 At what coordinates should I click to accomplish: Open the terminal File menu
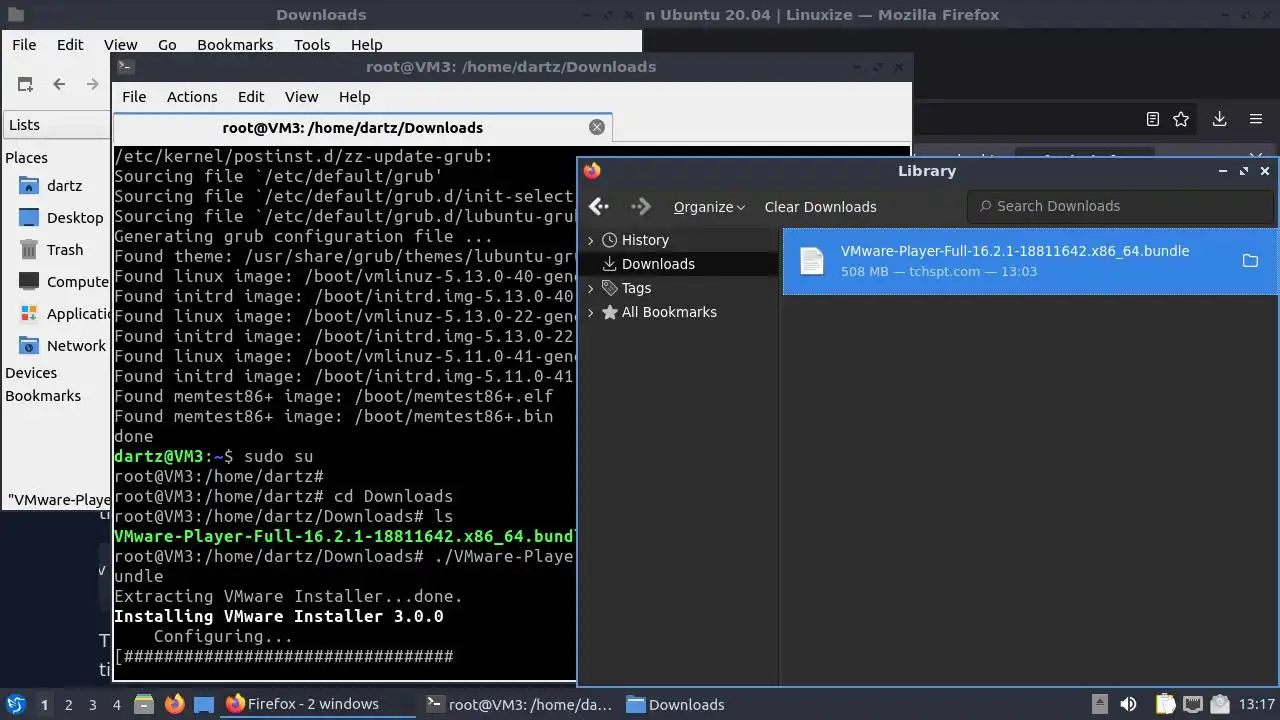(x=134, y=97)
